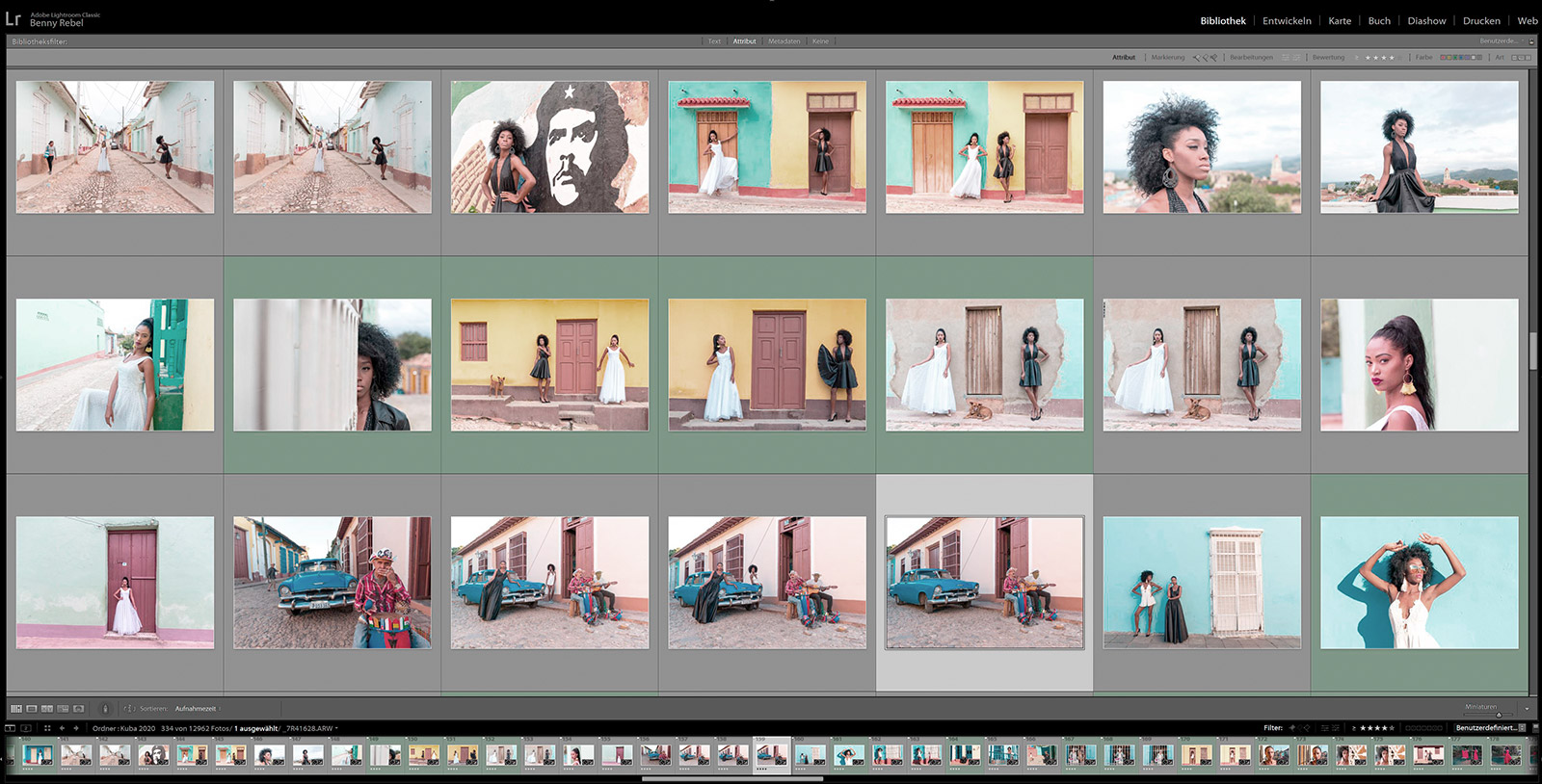1542x784 pixels.
Task: Select the Metadaten library filter
Action: (784, 41)
